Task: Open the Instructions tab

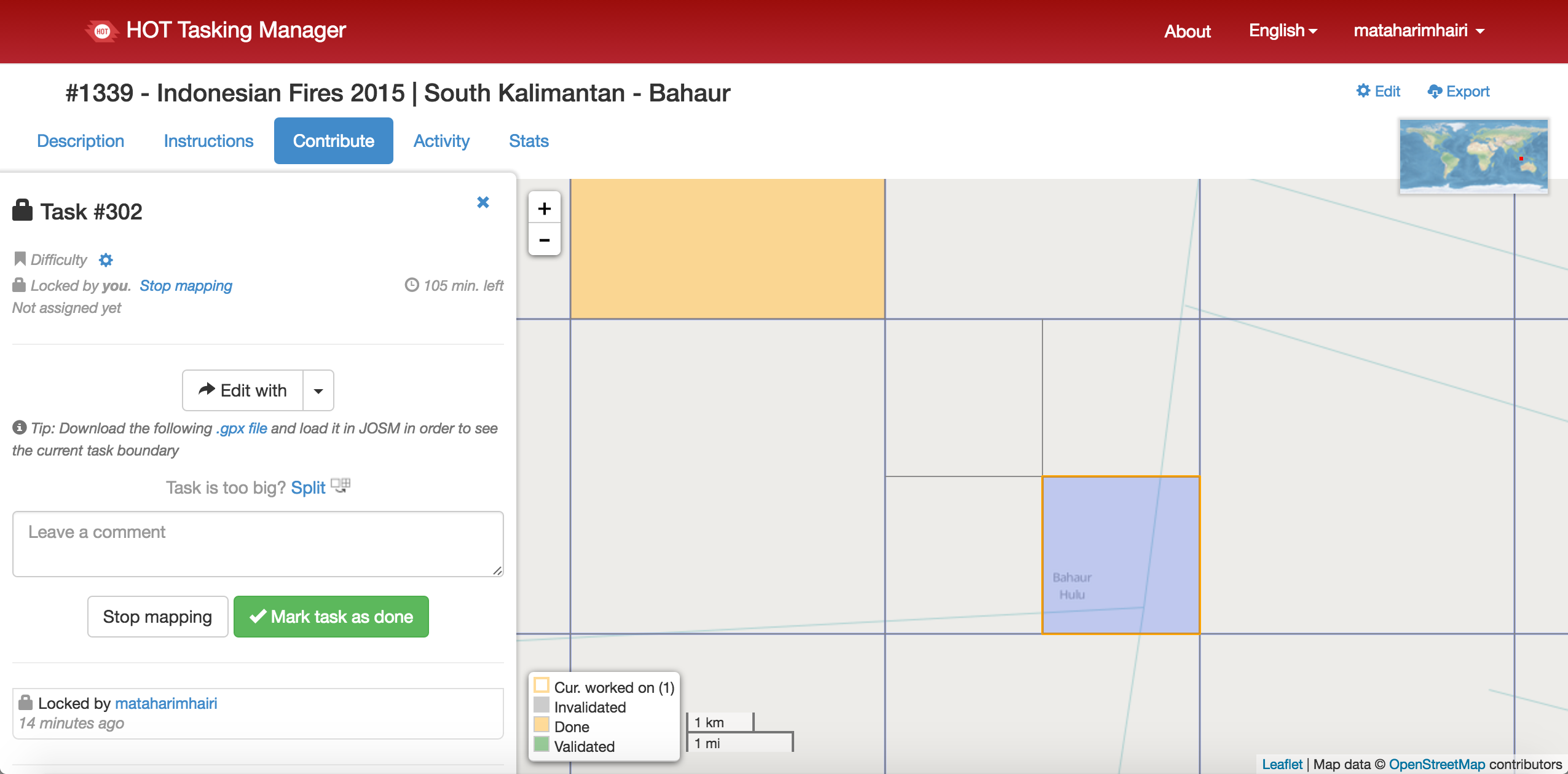Action: (x=208, y=141)
